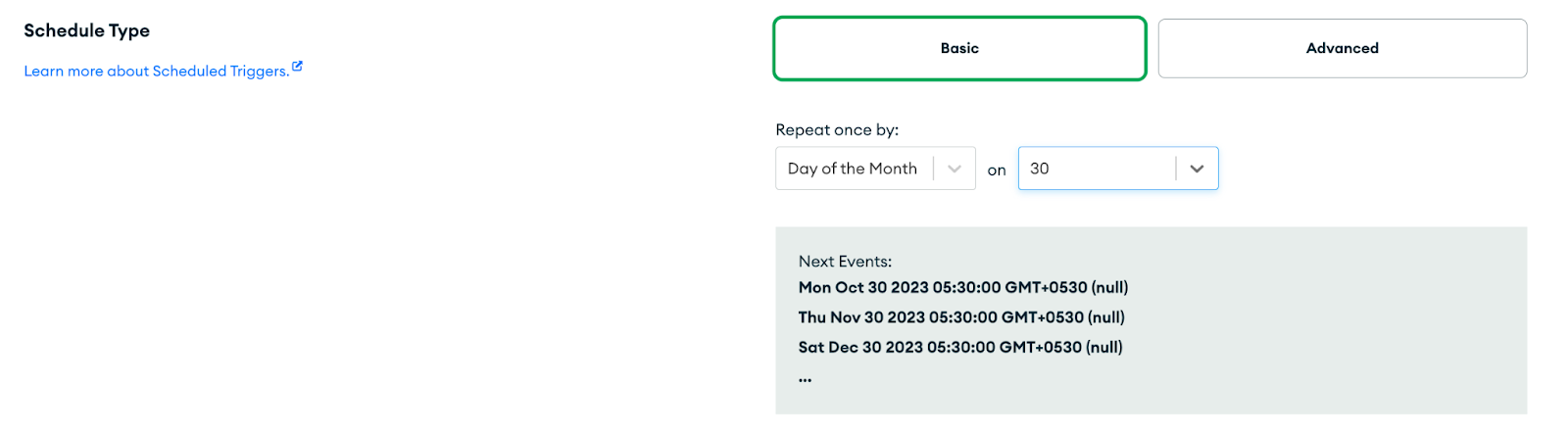Click the Next Events label
This screenshot has height=436, width=1568.
pyautogui.click(x=845, y=262)
